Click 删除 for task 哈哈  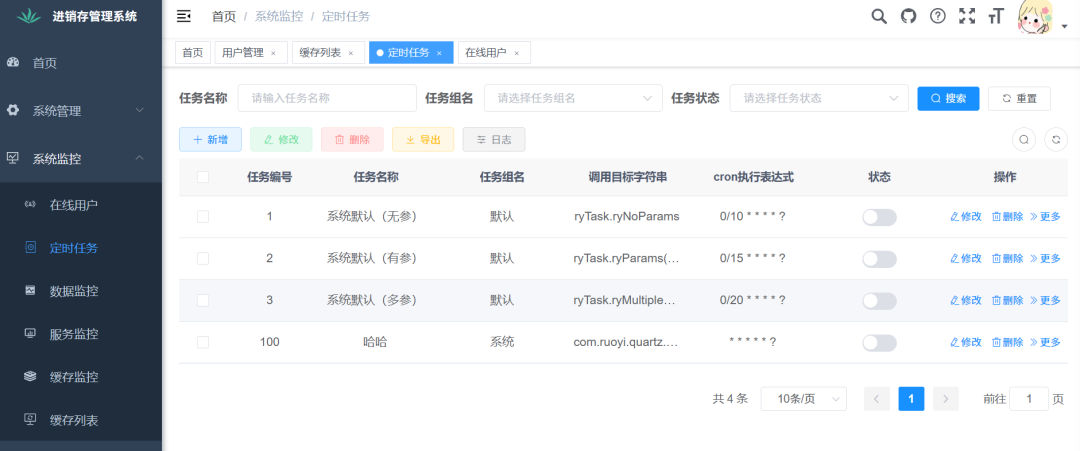point(1007,343)
